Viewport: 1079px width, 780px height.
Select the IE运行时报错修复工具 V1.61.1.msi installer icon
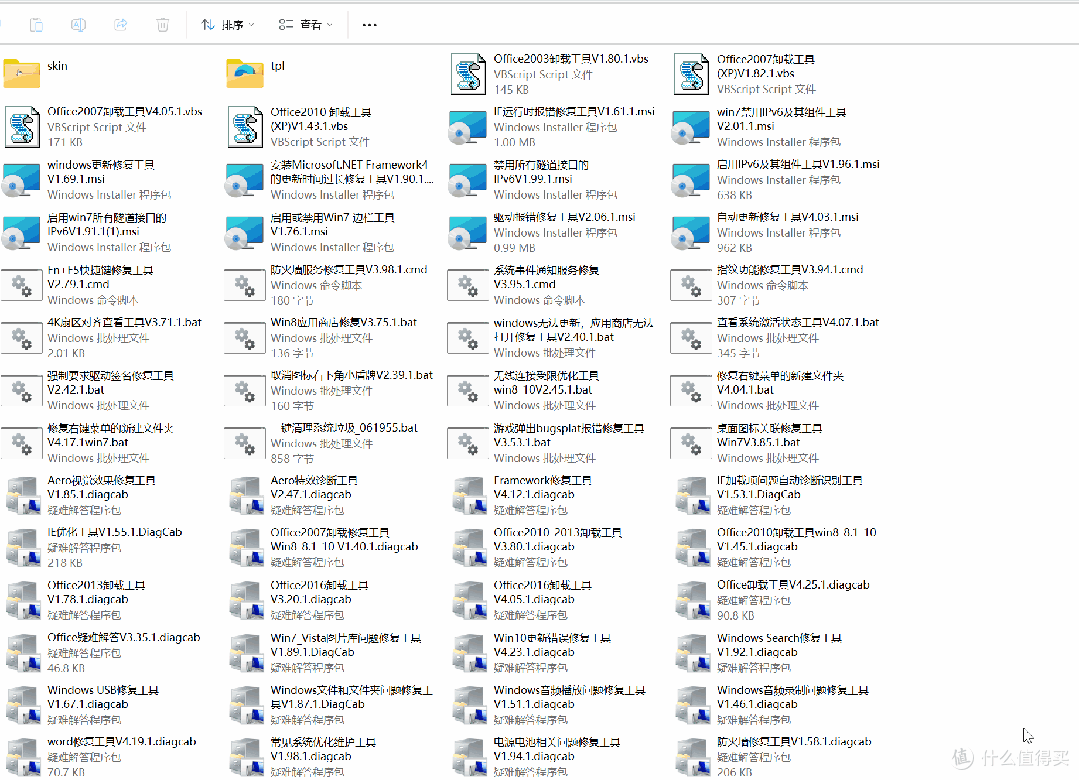pos(467,128)
